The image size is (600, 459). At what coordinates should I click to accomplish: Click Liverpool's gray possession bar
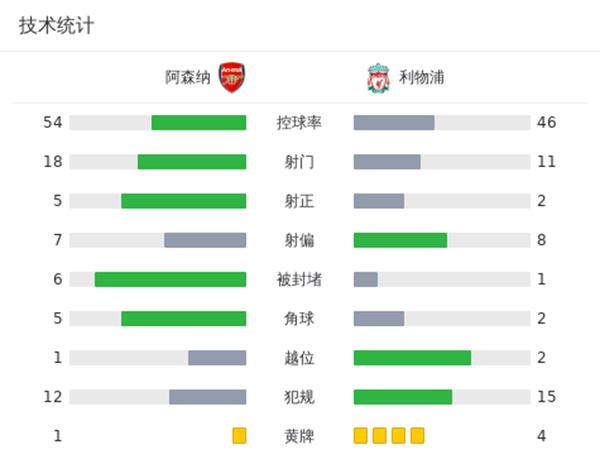point(394,122)
